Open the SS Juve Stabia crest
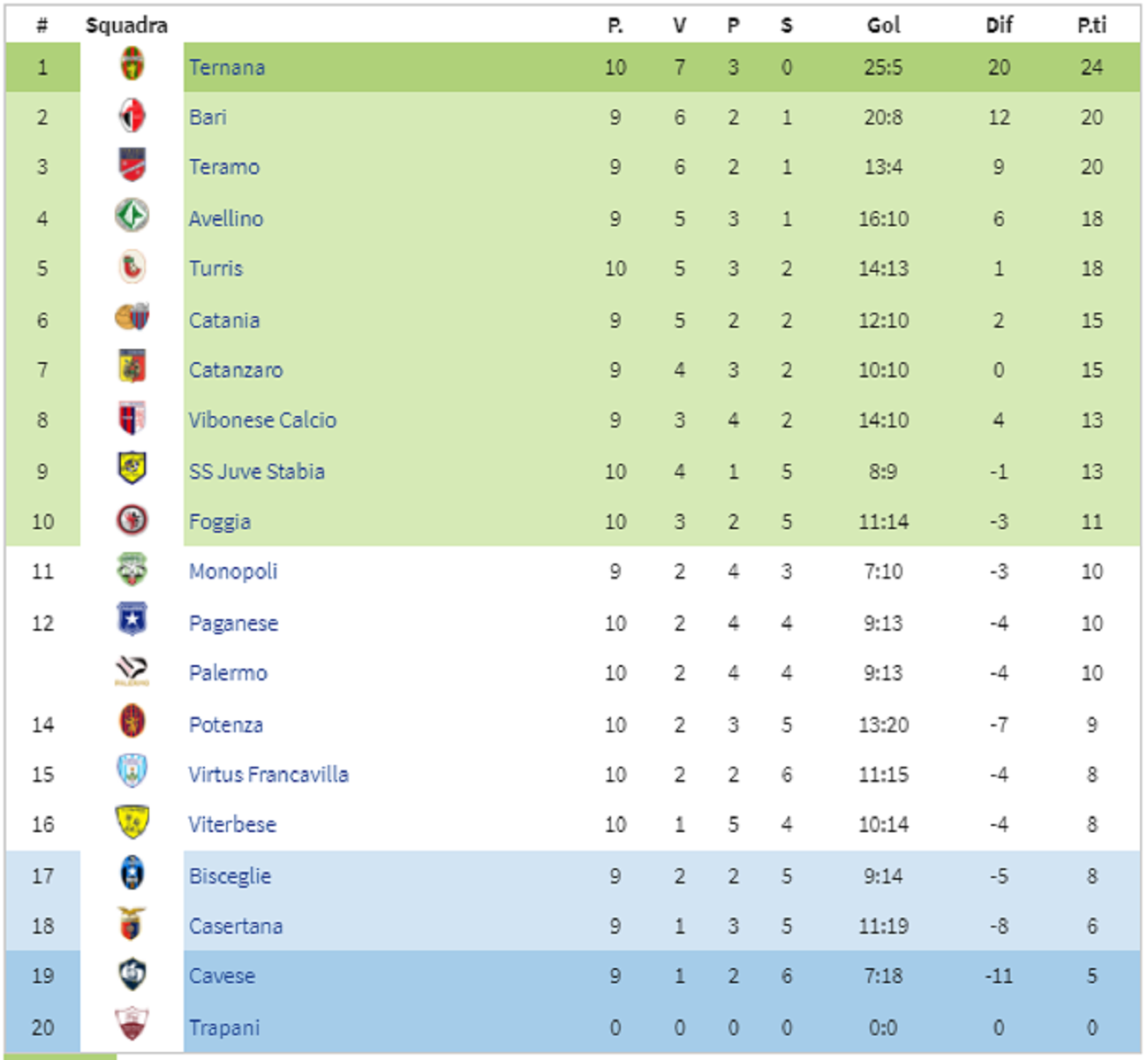Screen dimensions: 1148x1060 (132, 468)
